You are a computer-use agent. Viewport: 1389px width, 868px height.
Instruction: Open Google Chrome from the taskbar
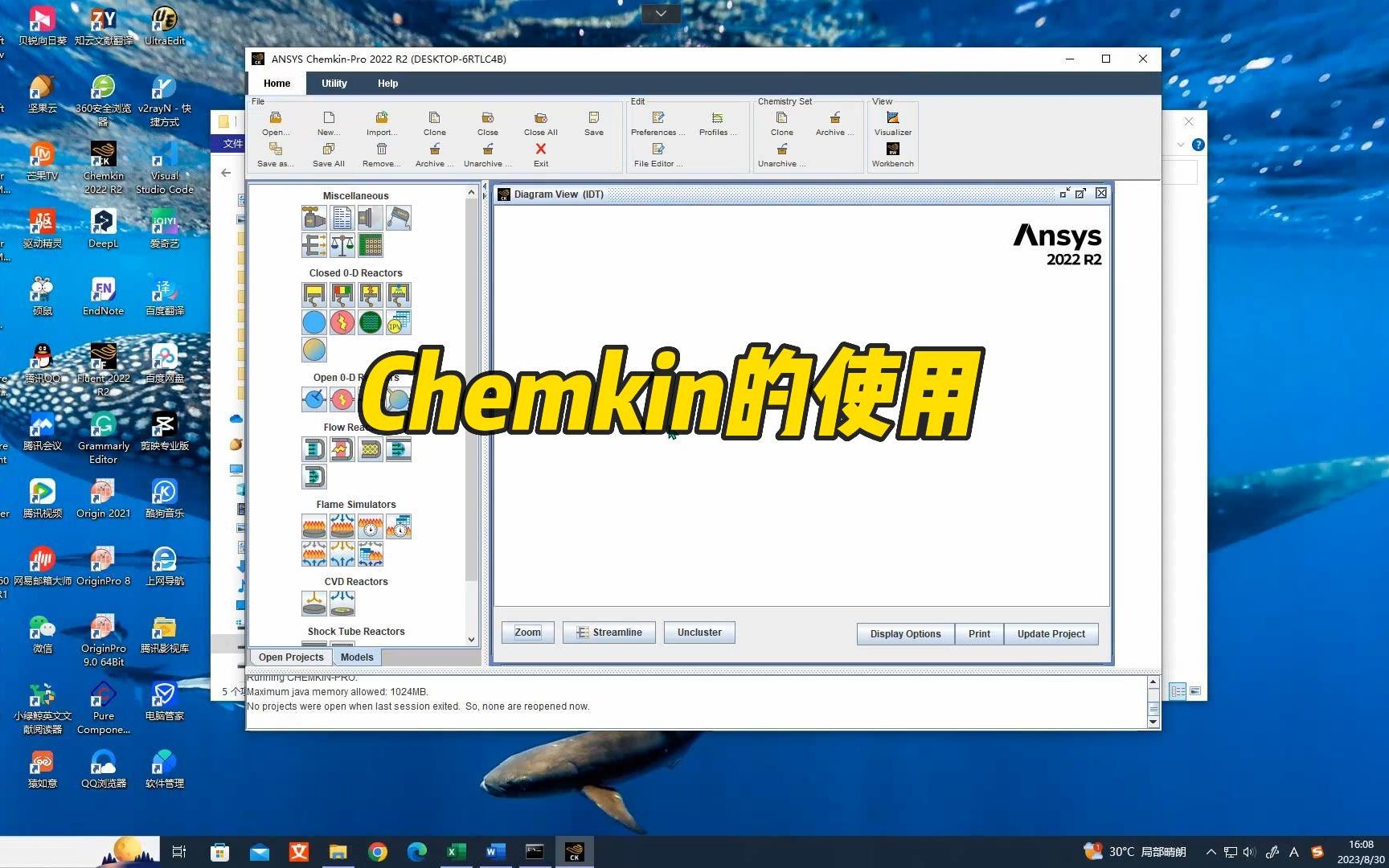coord(377,852)
